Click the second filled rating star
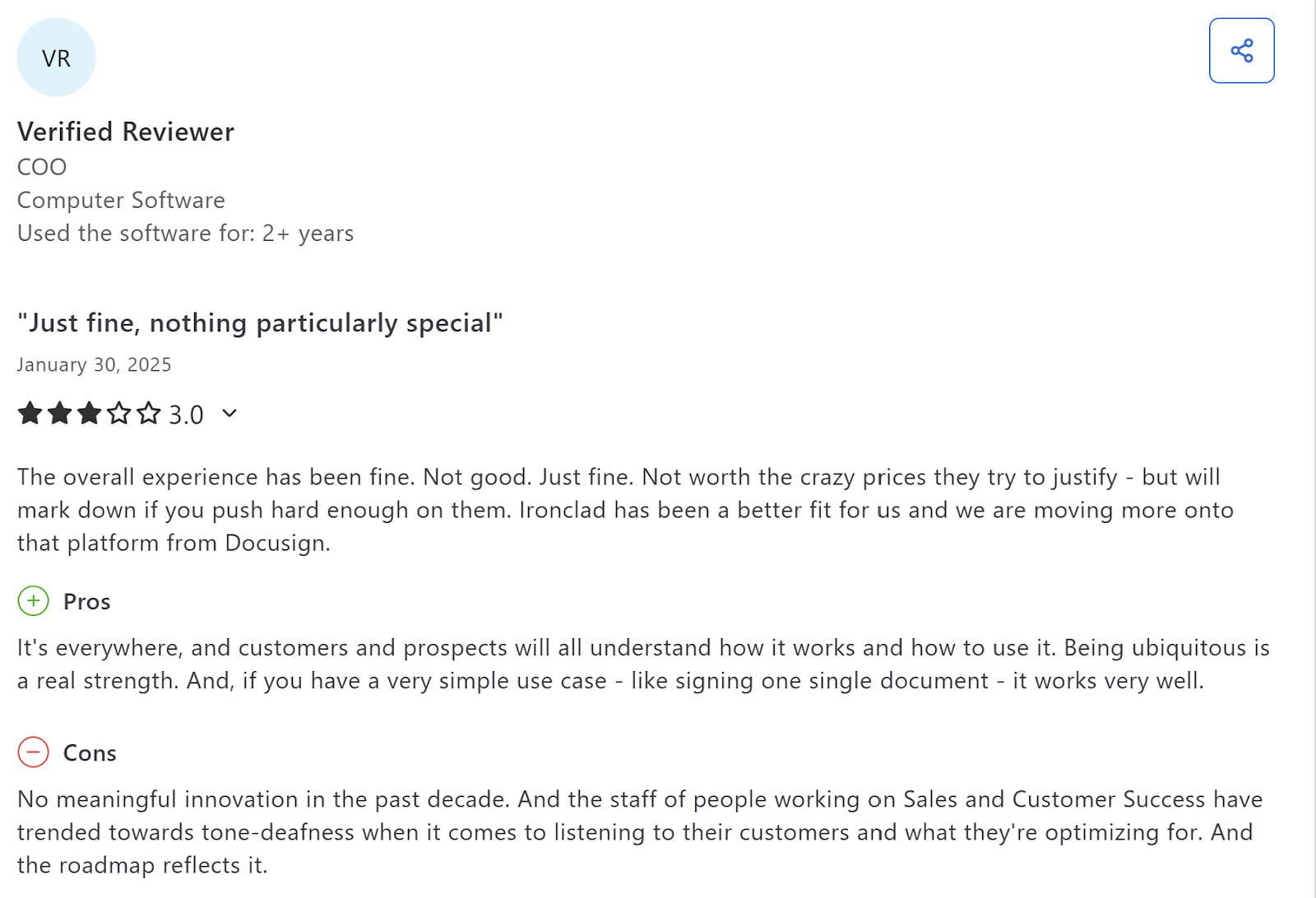This screenshot has width=1316, height=898. coord(59,413)
